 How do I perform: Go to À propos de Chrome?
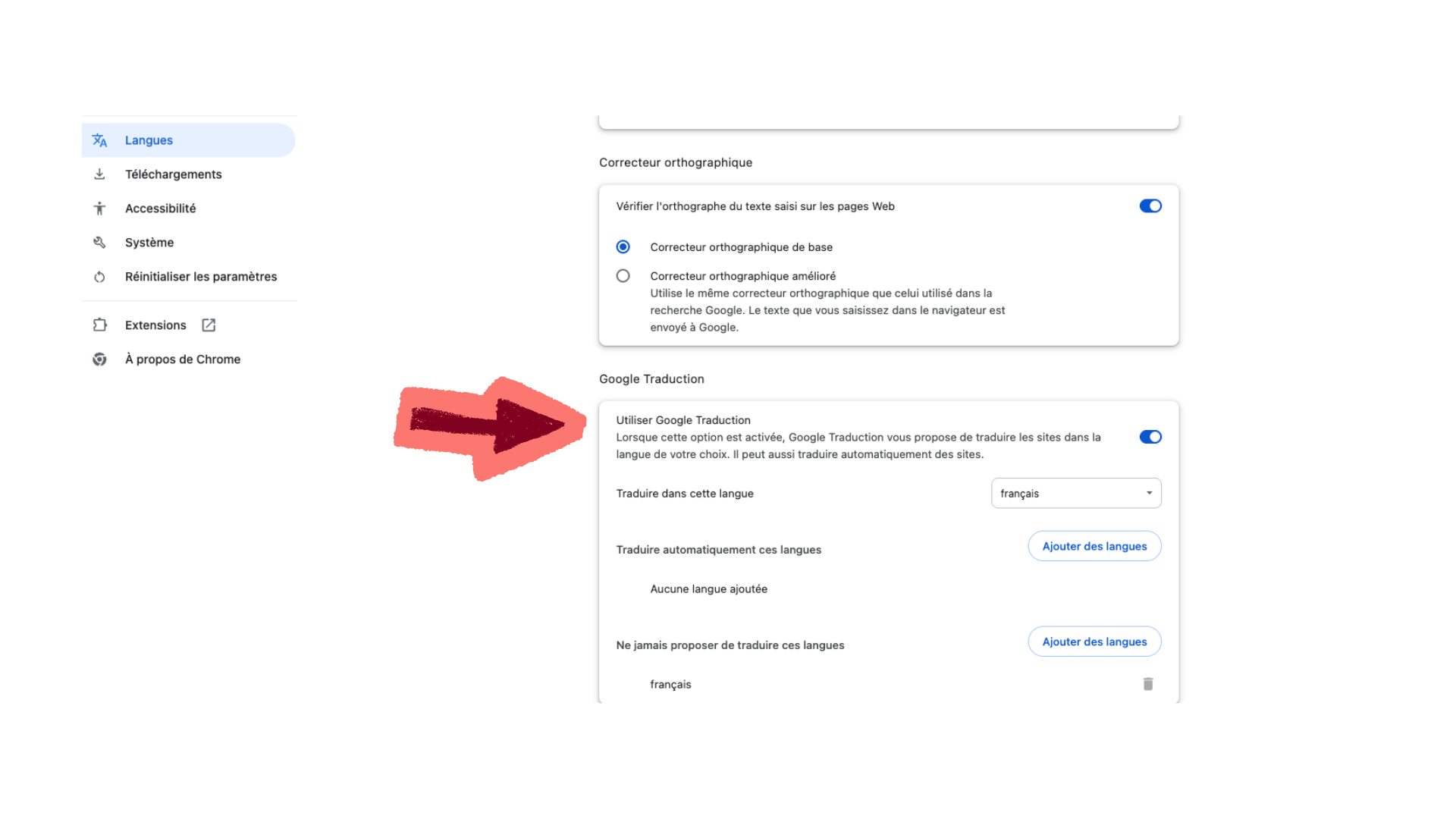(x=182, y=359)
